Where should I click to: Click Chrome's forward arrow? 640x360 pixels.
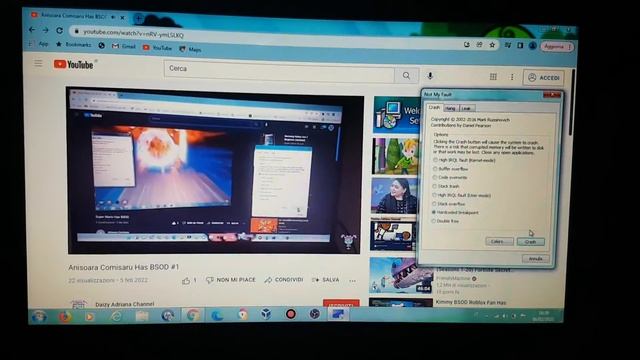point(46,30)
